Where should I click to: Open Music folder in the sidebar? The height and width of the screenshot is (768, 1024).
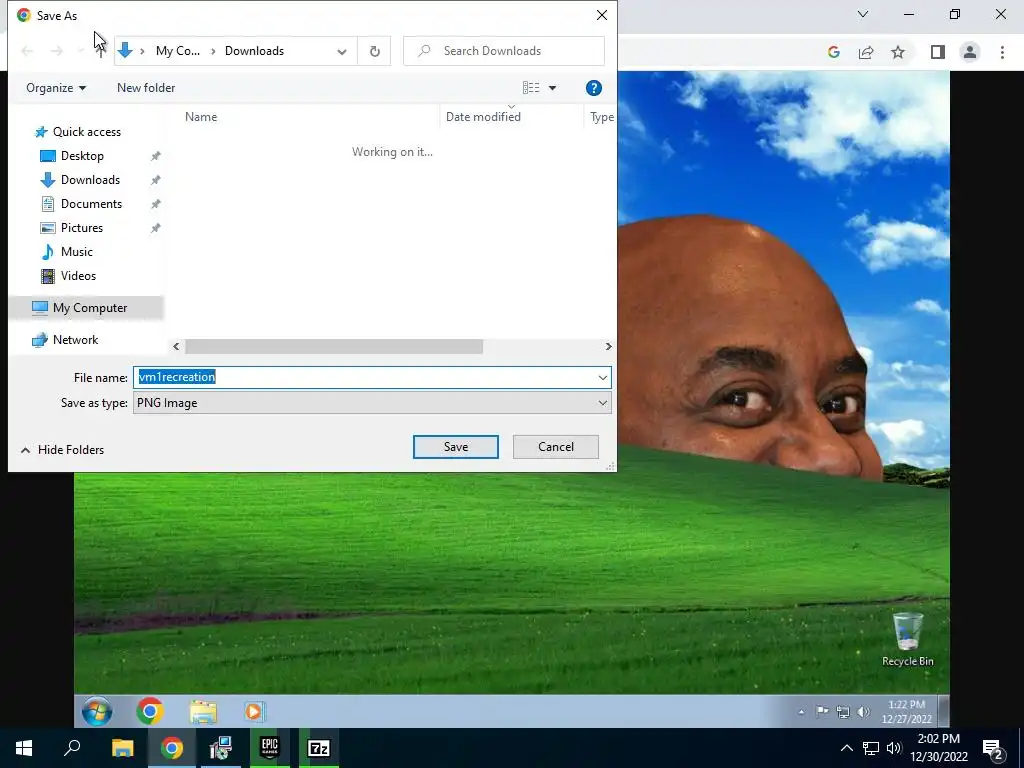click(76, 251)
